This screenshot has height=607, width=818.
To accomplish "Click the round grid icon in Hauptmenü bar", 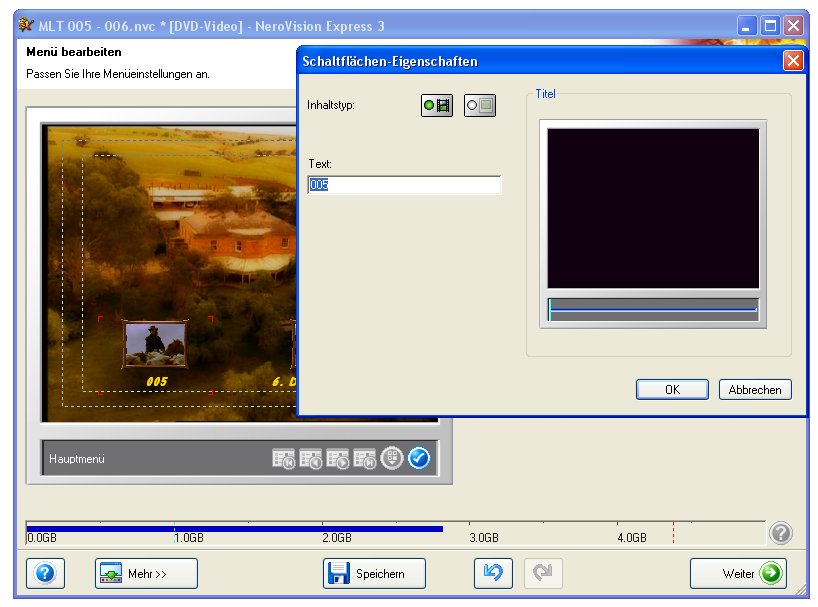I will (393, 458).
